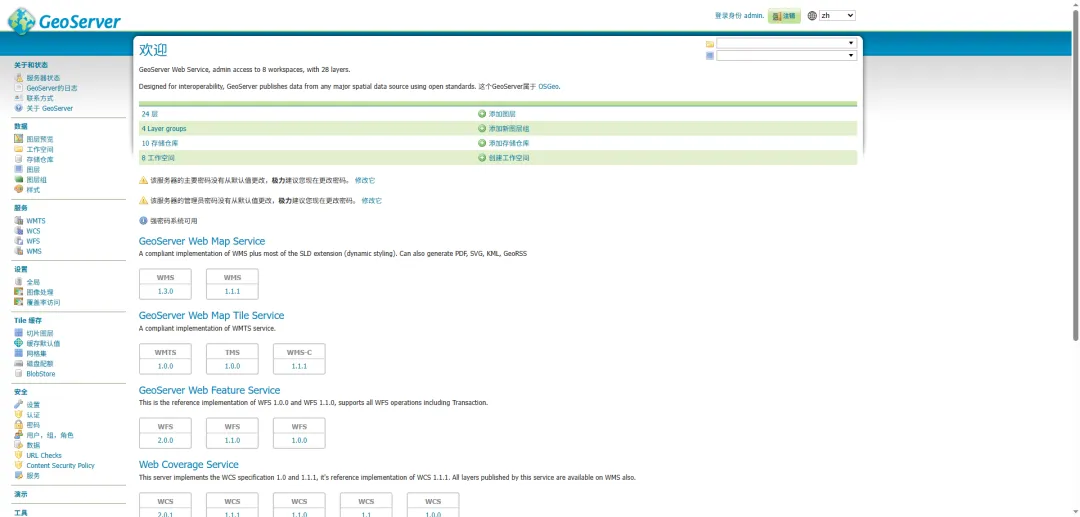Click the OSGeo link
Screen dimensions: 1080x517
548,87
